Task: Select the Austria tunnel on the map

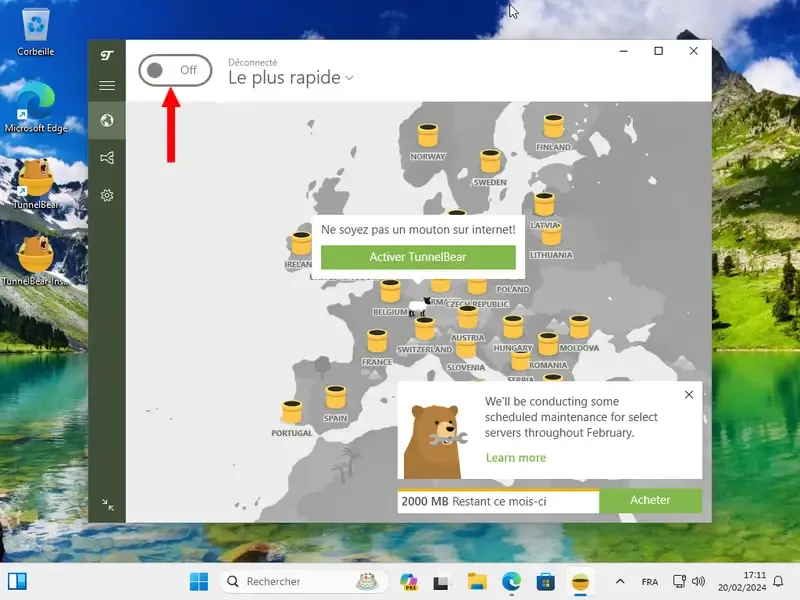Action: coord(467,317)
